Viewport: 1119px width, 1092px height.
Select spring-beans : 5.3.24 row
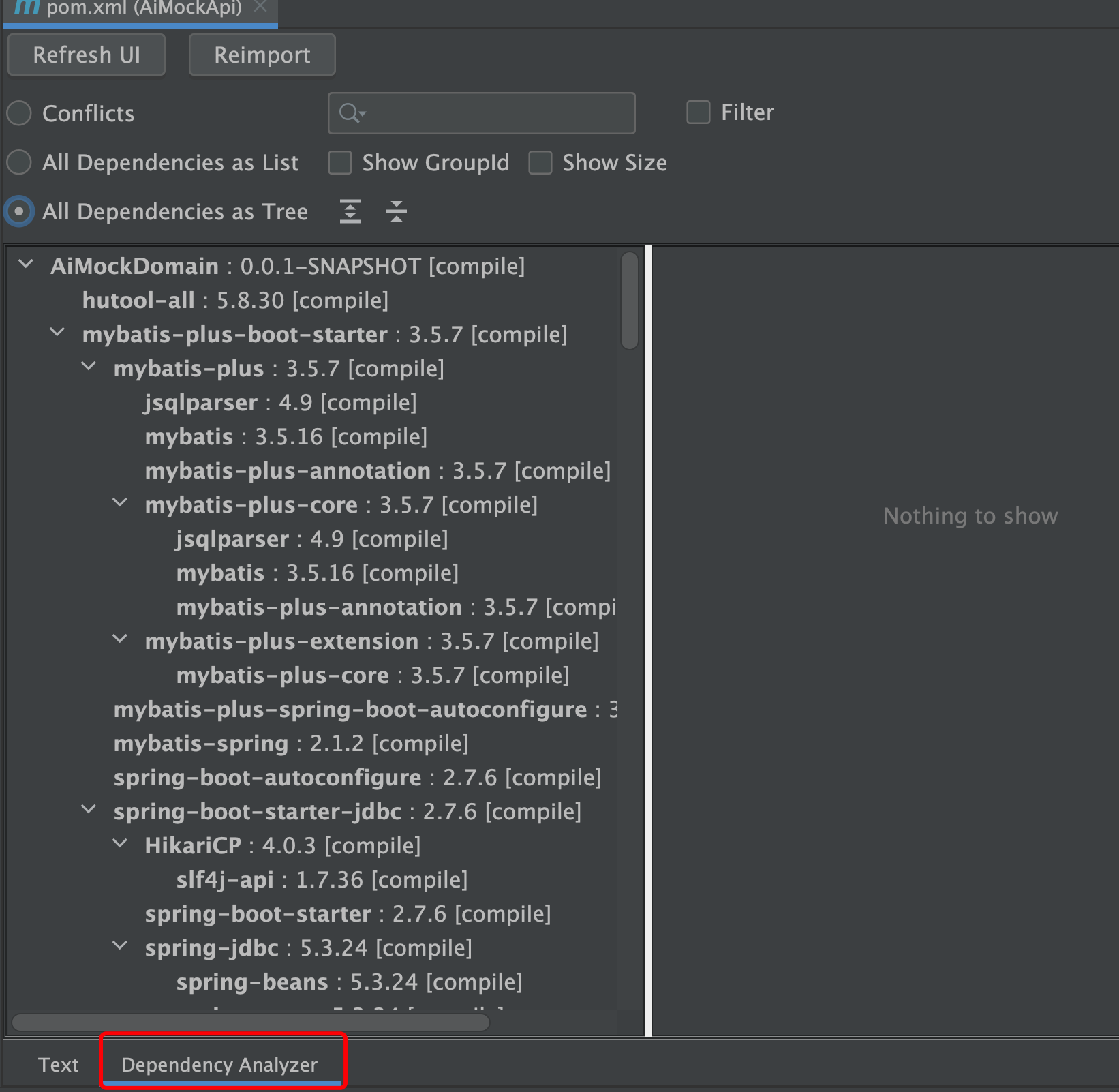(349, 982)
